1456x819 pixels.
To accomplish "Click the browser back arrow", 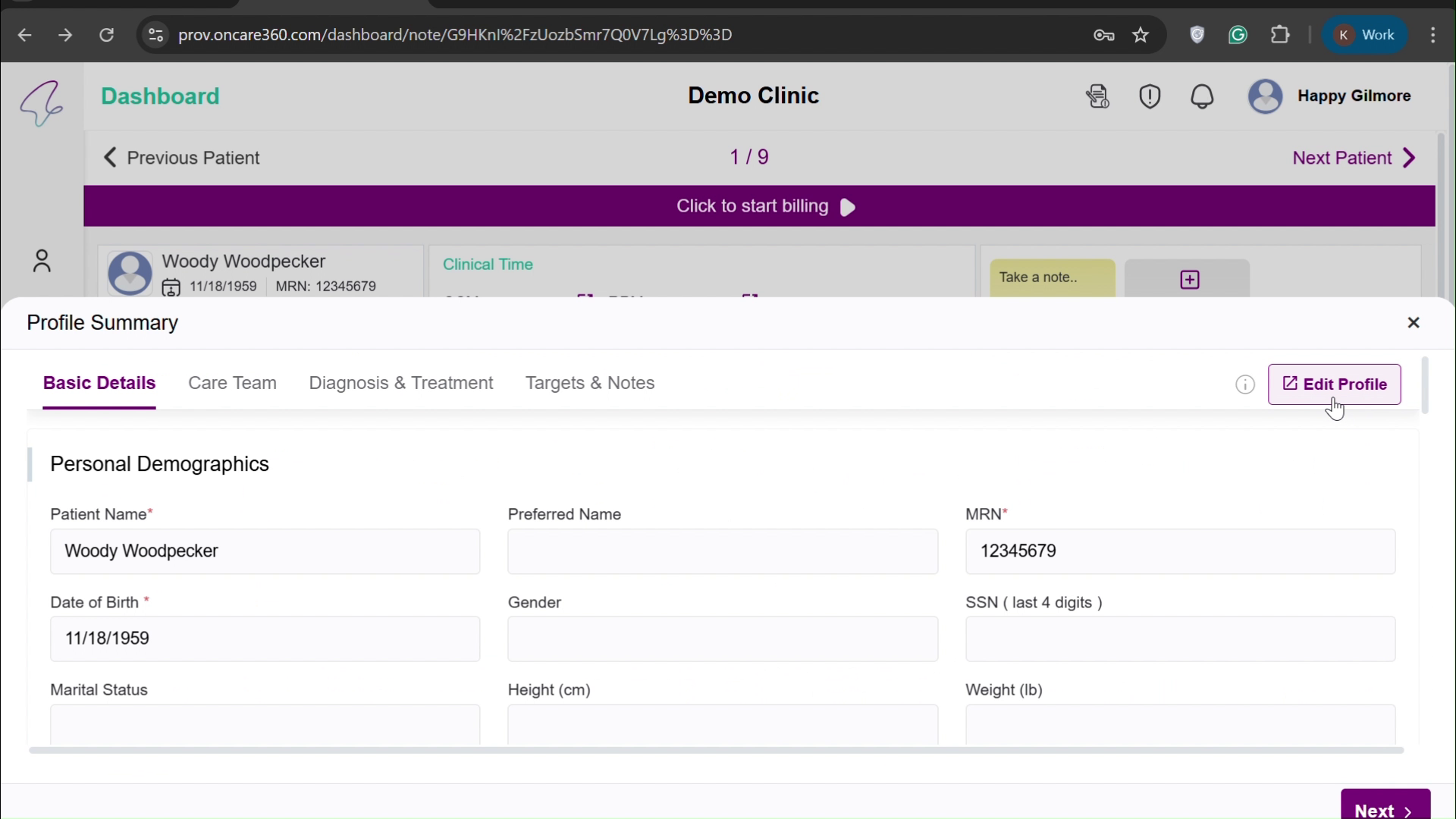I will point(25,35).
